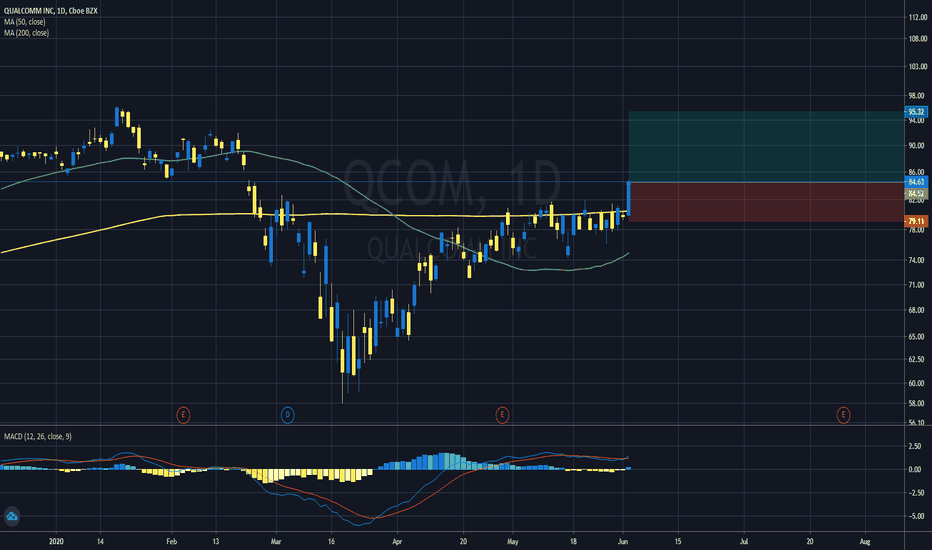Image resolution: width=932 pixels, height=550 pixels.
Task: Open the earnings marker below early February
Action: tap(183, 414)
